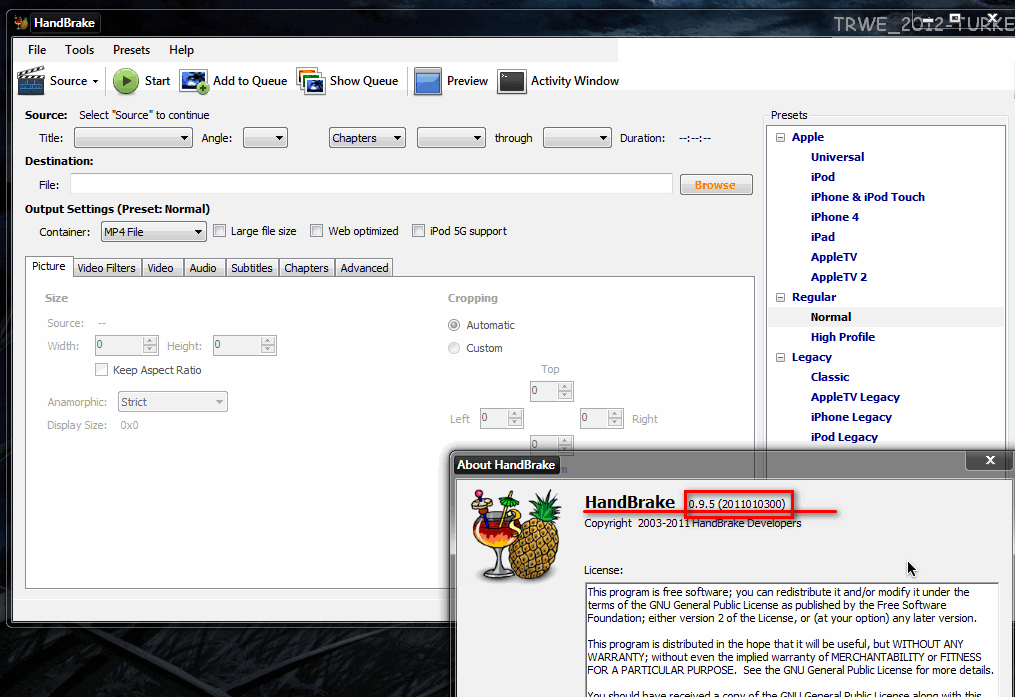Click the green Start play icon

[126, 81]
